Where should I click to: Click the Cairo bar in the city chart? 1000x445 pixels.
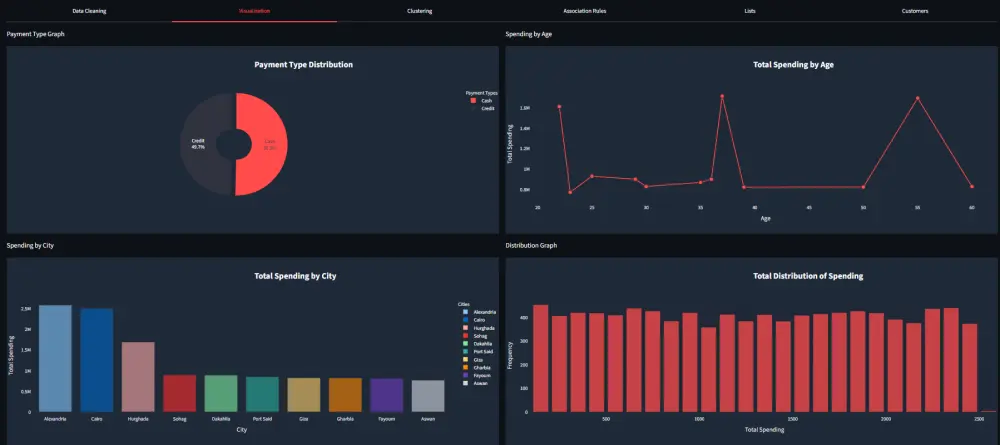tap(97, 360)
